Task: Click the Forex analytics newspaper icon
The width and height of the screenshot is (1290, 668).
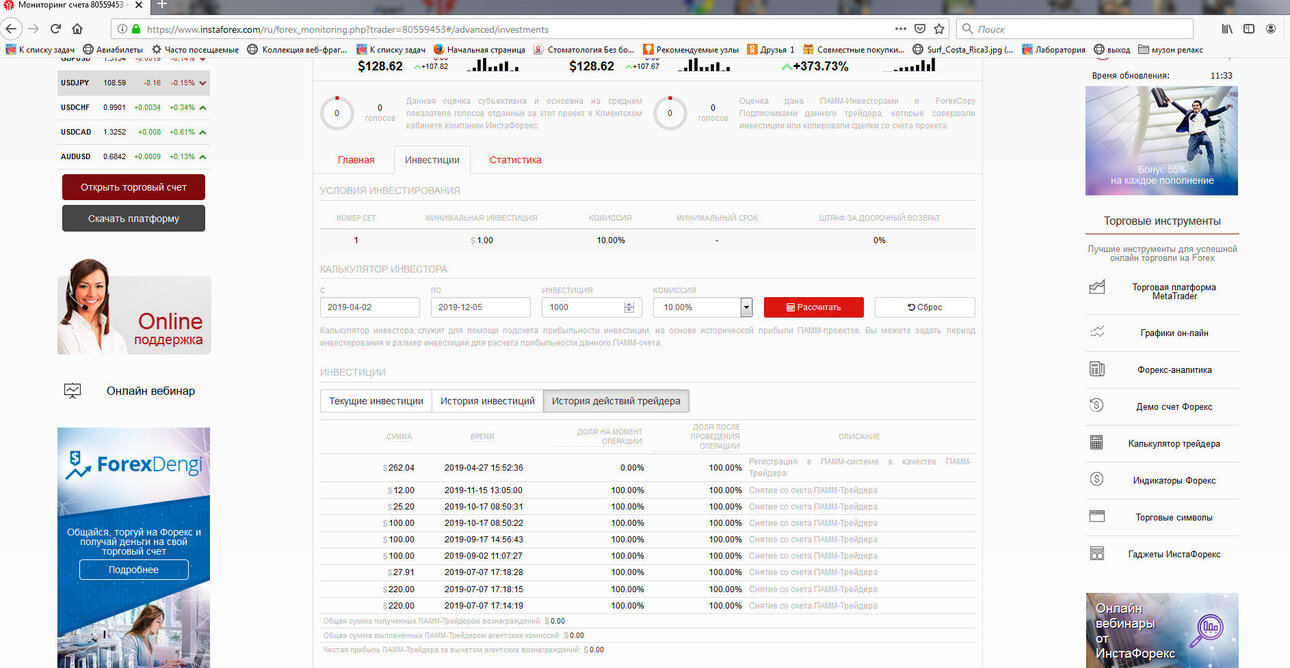Action: click(1097, 369)
